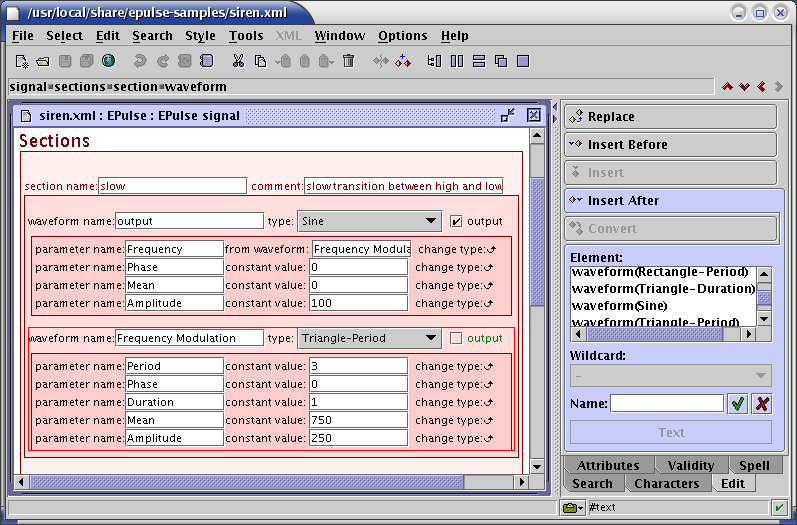
Task: Click the Delete trash can icon
Action: [x=348, y=61]
